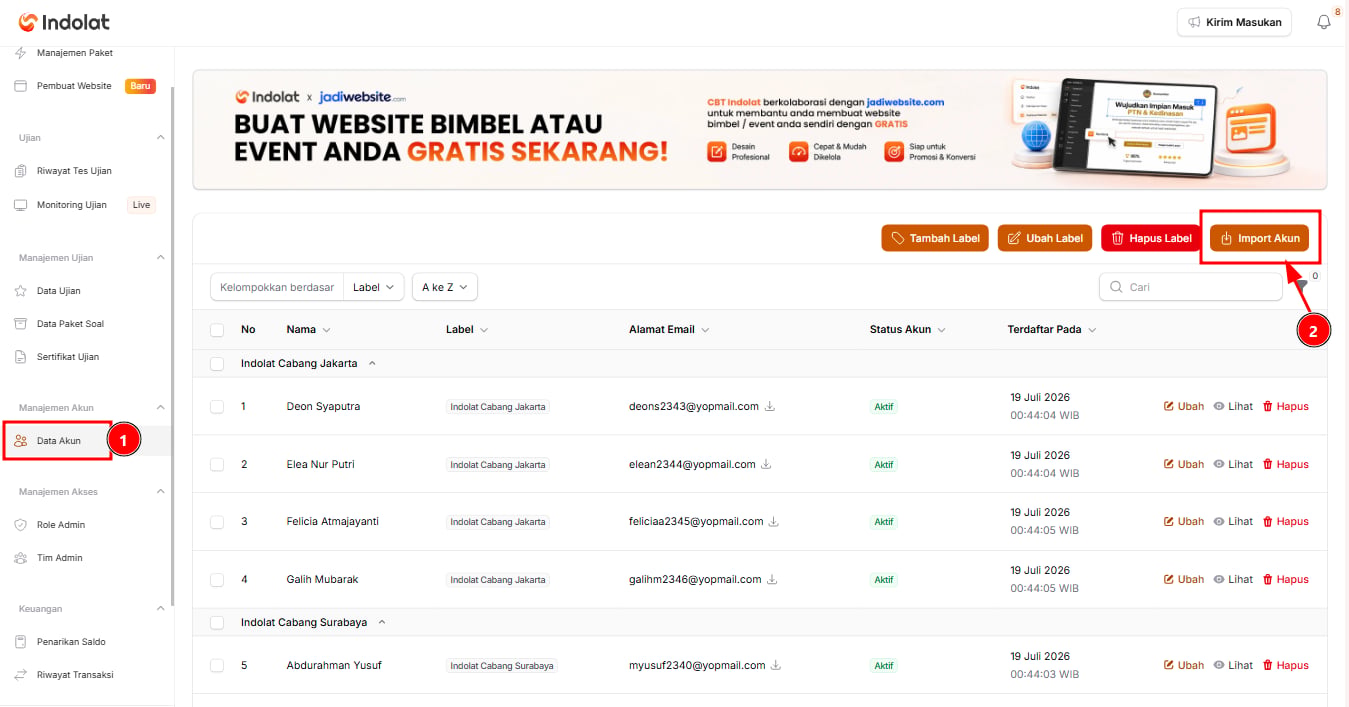Sort by Nama column header
Screen dimensions: 1349x707
[308, 330]
